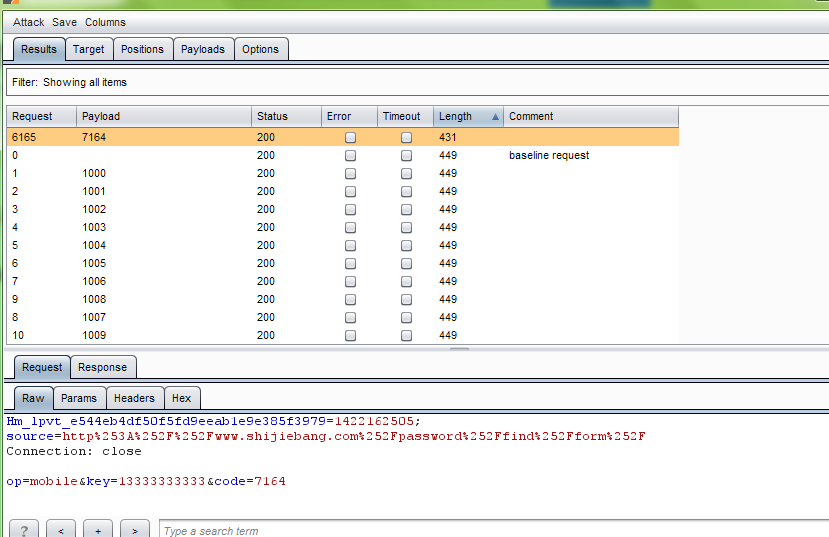Toggle Timeout checkbox for payload 1003
829x537 pixels.
pos(406,227)
